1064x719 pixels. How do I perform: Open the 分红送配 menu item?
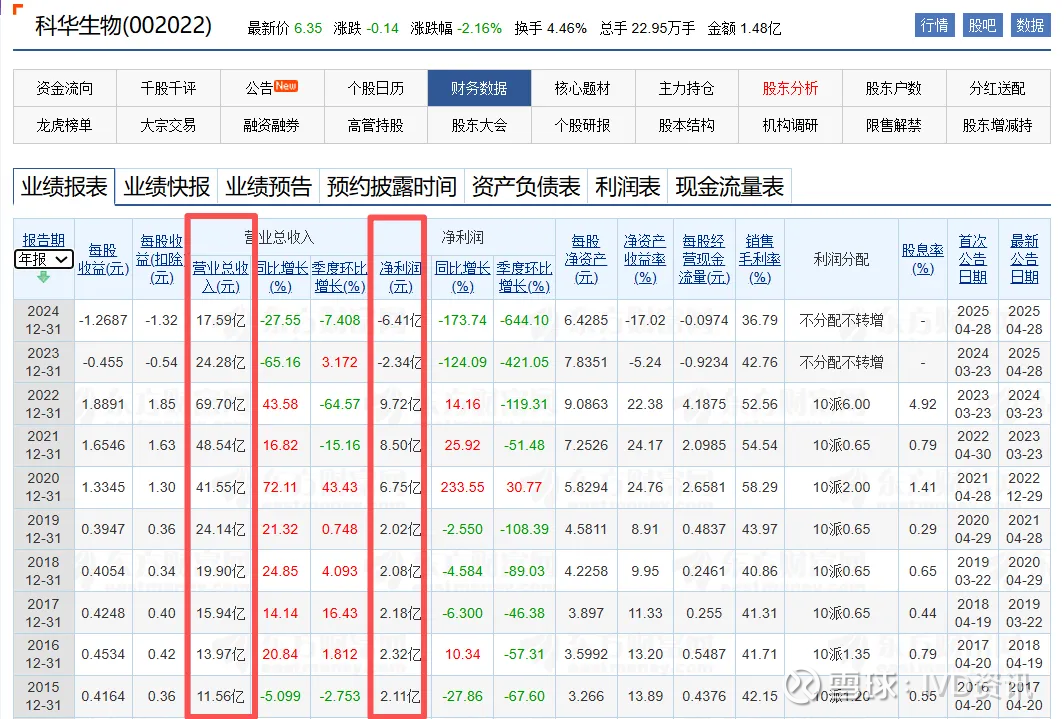[998, 88]
